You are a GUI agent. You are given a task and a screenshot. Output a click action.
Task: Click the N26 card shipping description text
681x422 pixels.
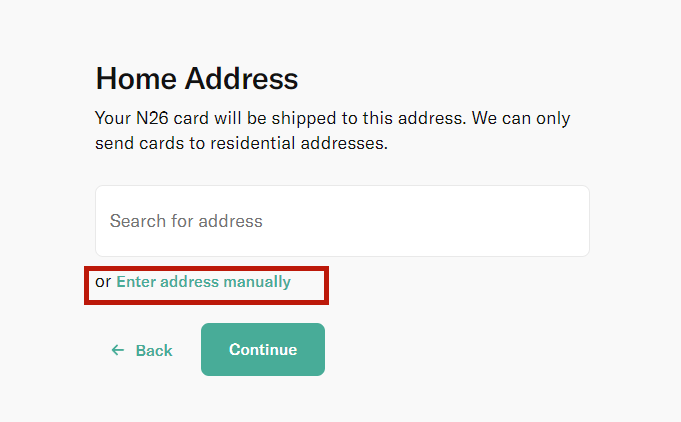tap(332, 131)
